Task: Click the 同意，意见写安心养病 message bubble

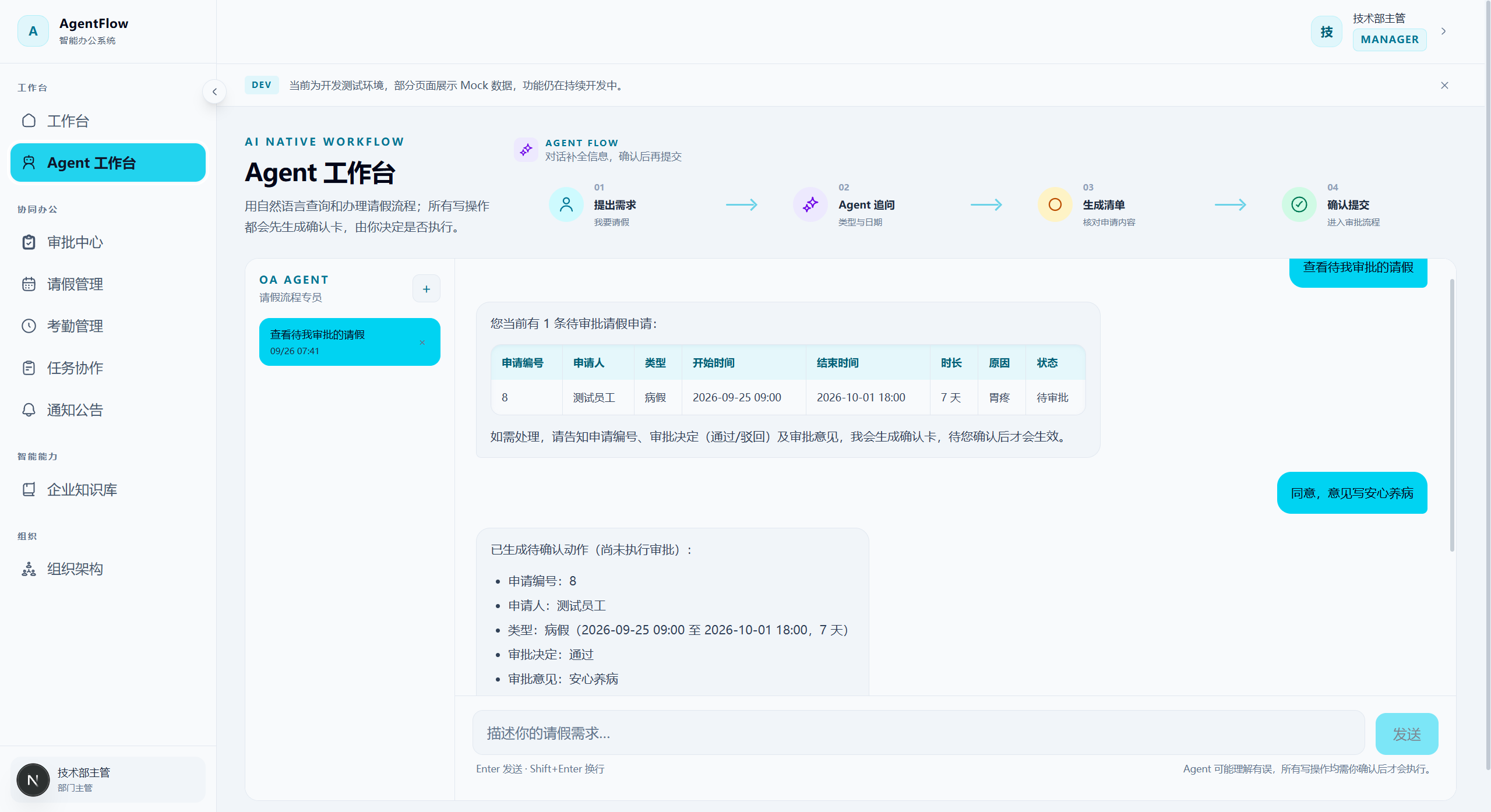Action: (x=1352, y=493)
